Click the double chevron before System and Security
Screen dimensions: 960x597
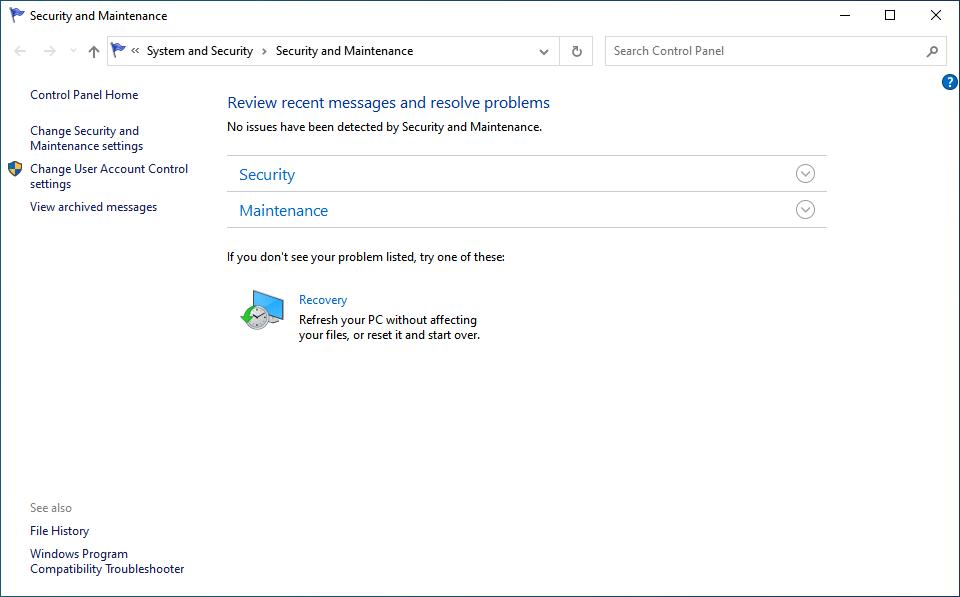(135, 51)
